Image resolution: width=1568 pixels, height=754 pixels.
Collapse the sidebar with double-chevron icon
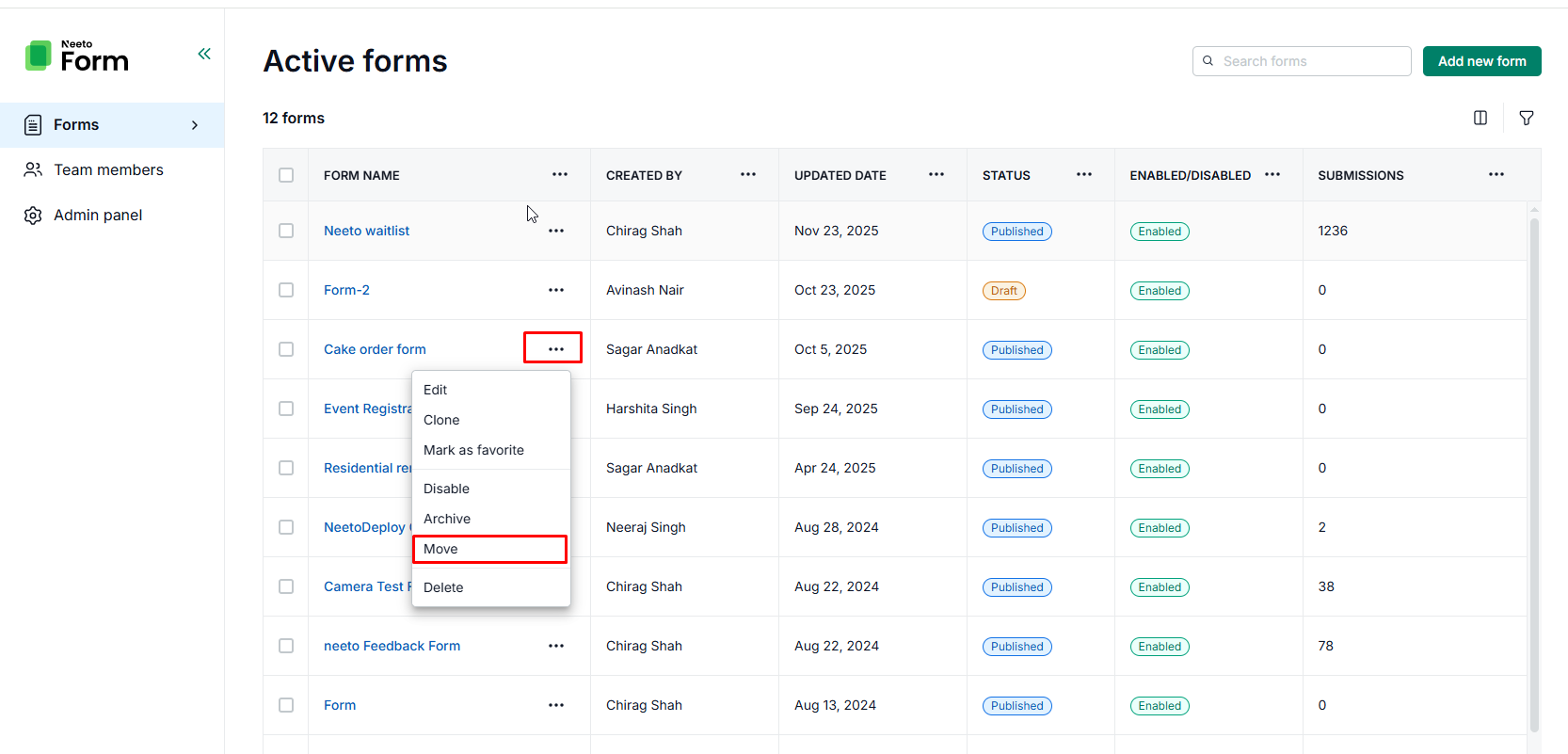(204, 54)
